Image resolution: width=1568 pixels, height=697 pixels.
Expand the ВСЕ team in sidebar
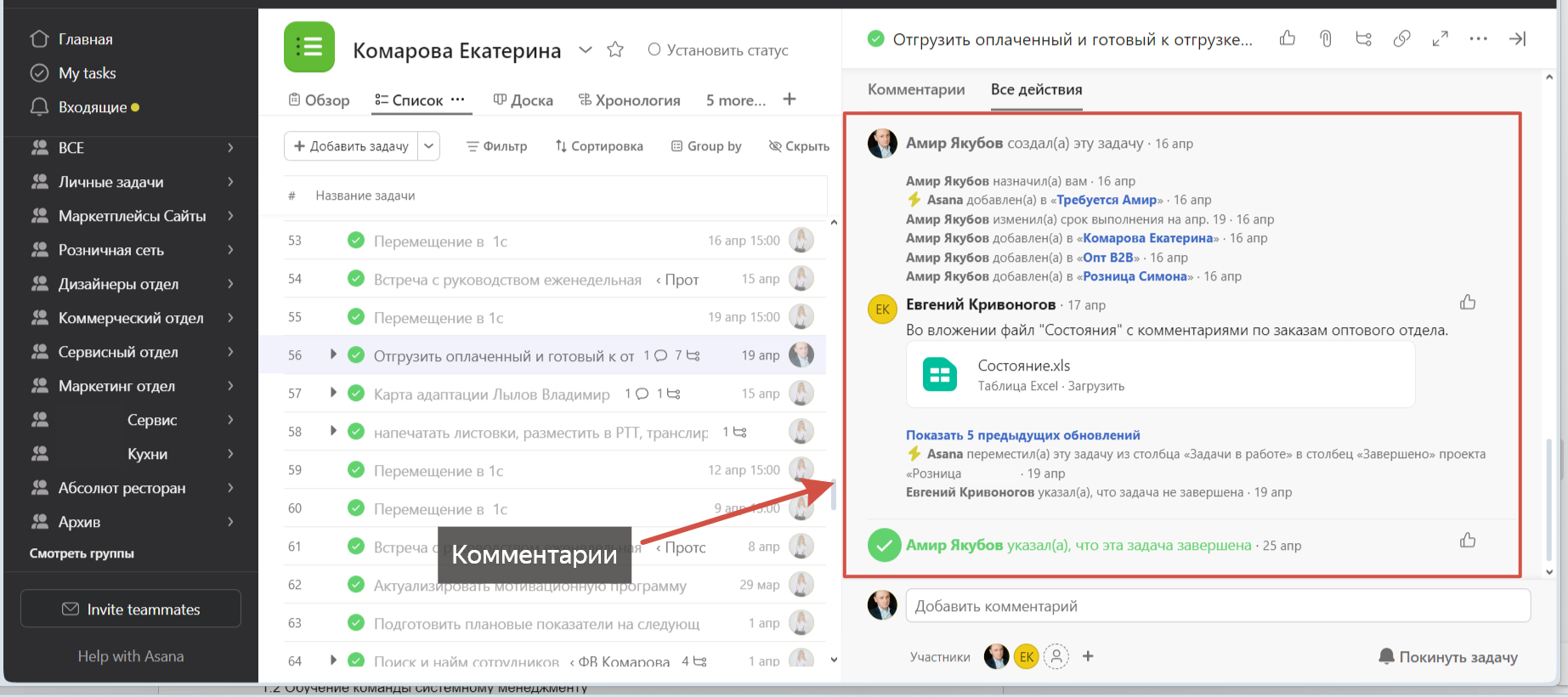point(229,148)
